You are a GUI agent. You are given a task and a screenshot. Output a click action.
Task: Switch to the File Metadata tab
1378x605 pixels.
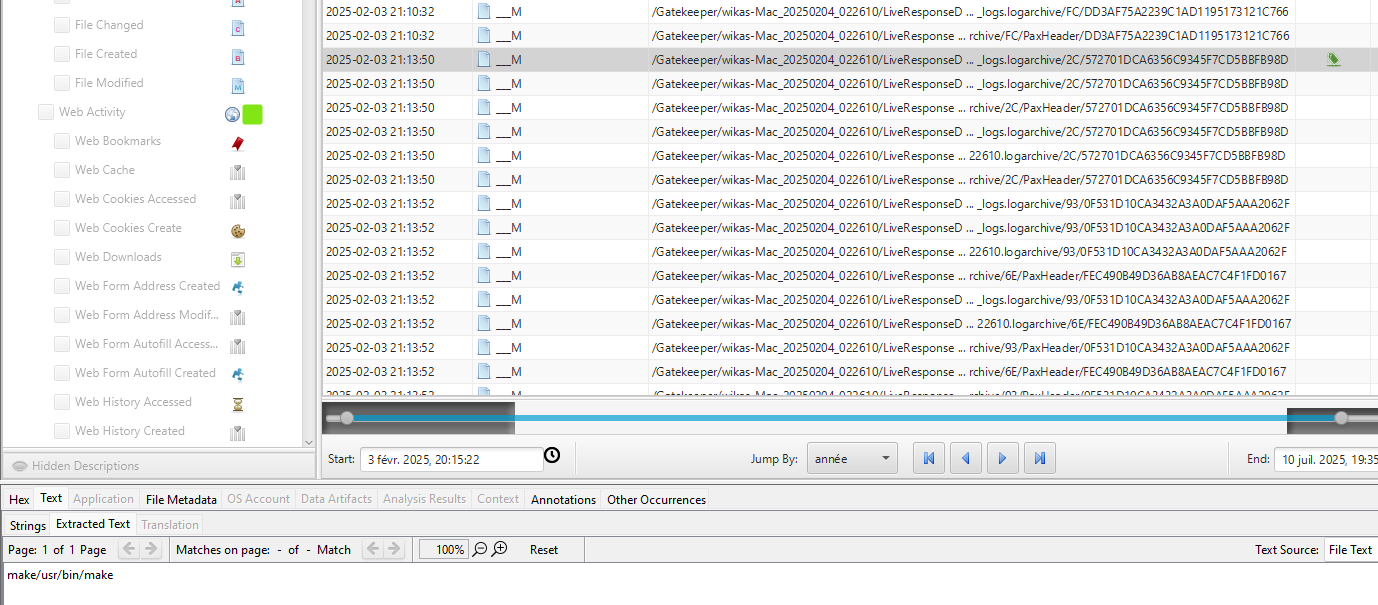181,499
